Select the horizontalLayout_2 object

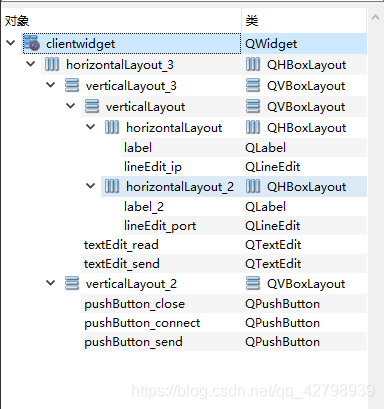(180, 187)
